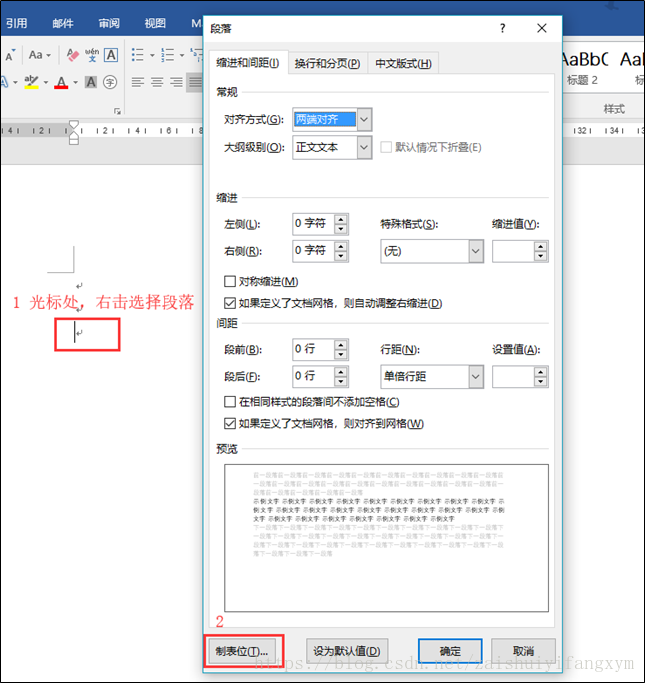
Task: Click the phonetic guide (wén) icon
Action: click(92, 55)
